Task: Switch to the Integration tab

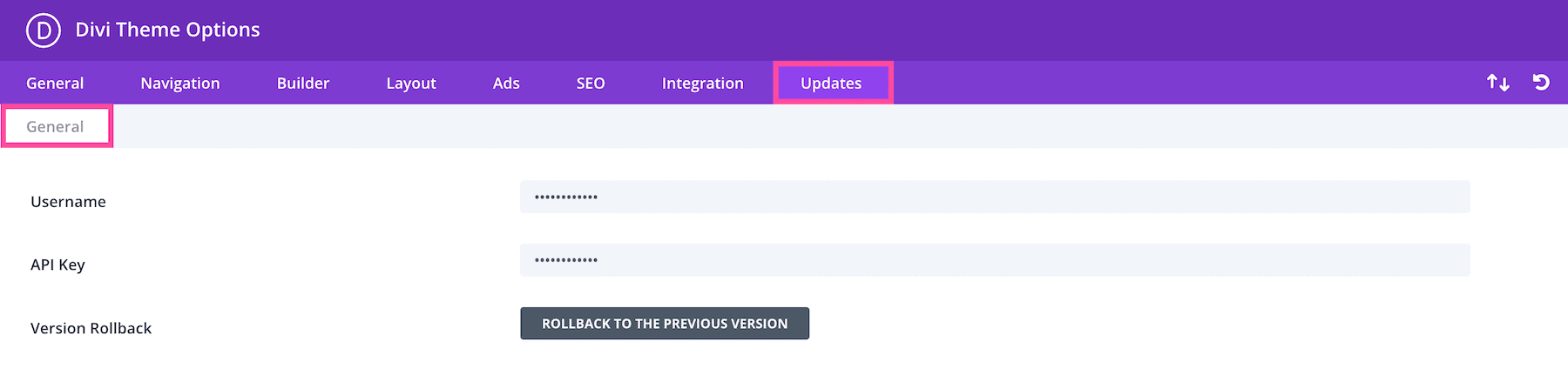Action: coord(702,84)
